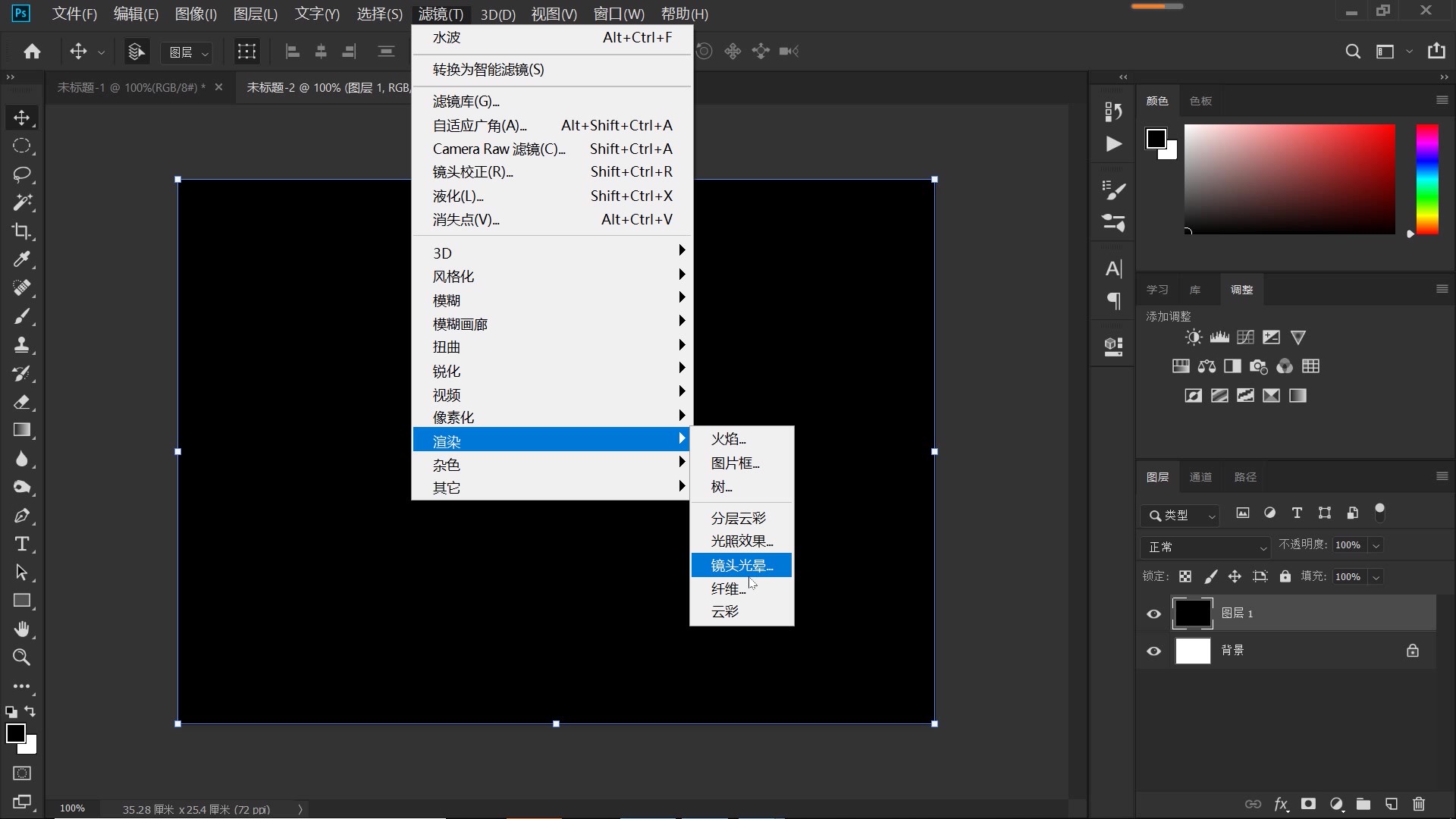Toggle lock all button in layers
Viewport: 1456px width, 819px height.
[x=1285, y=576]
